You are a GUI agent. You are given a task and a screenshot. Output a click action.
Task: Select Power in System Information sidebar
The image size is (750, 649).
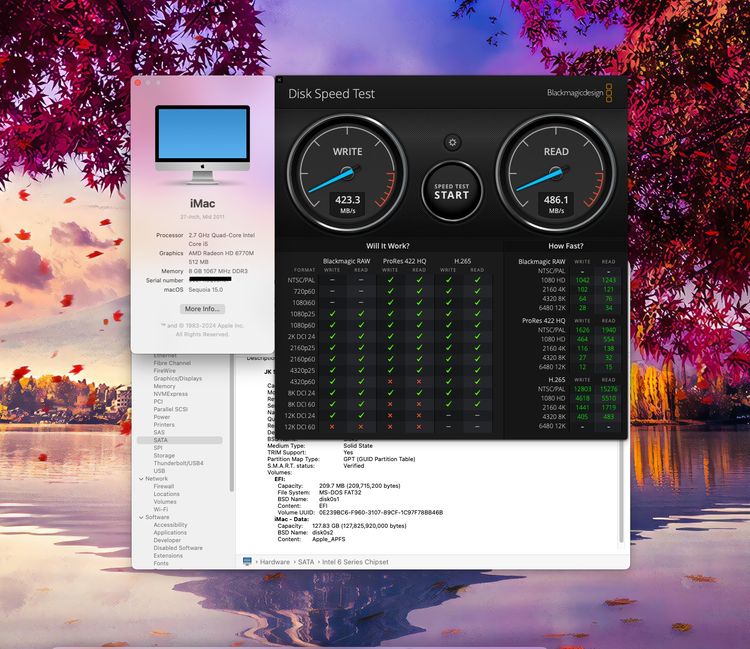tap(162, 417)
